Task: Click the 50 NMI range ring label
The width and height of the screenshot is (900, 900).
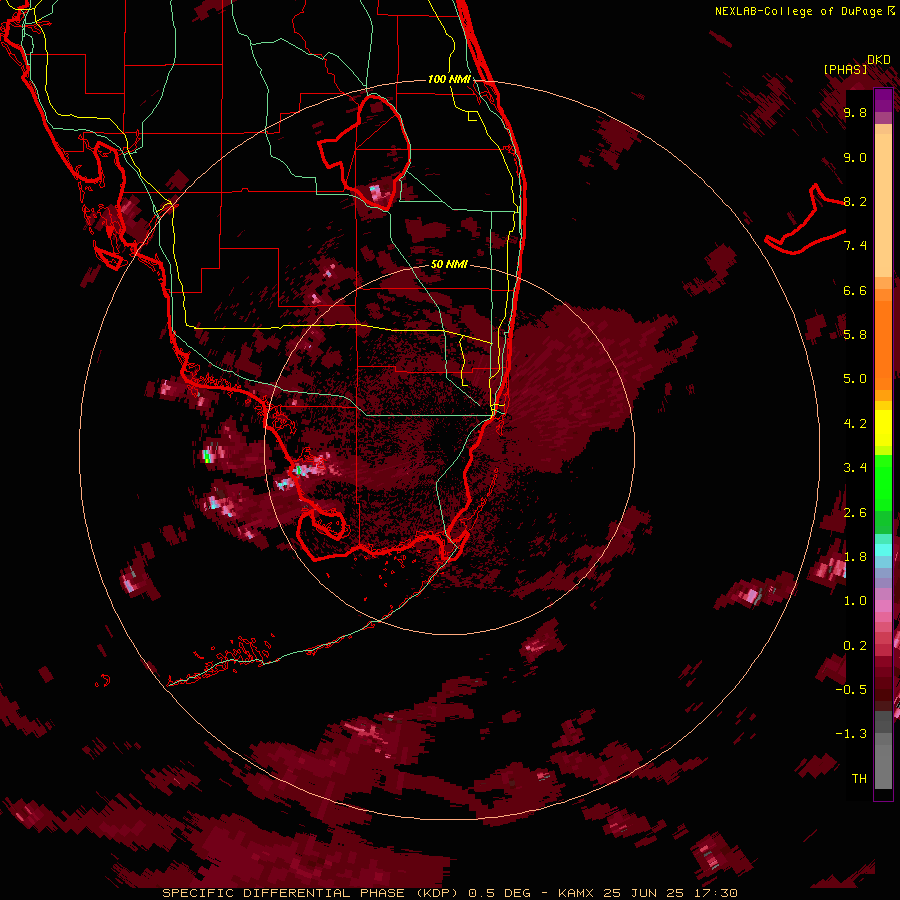Action: point(449,264)
